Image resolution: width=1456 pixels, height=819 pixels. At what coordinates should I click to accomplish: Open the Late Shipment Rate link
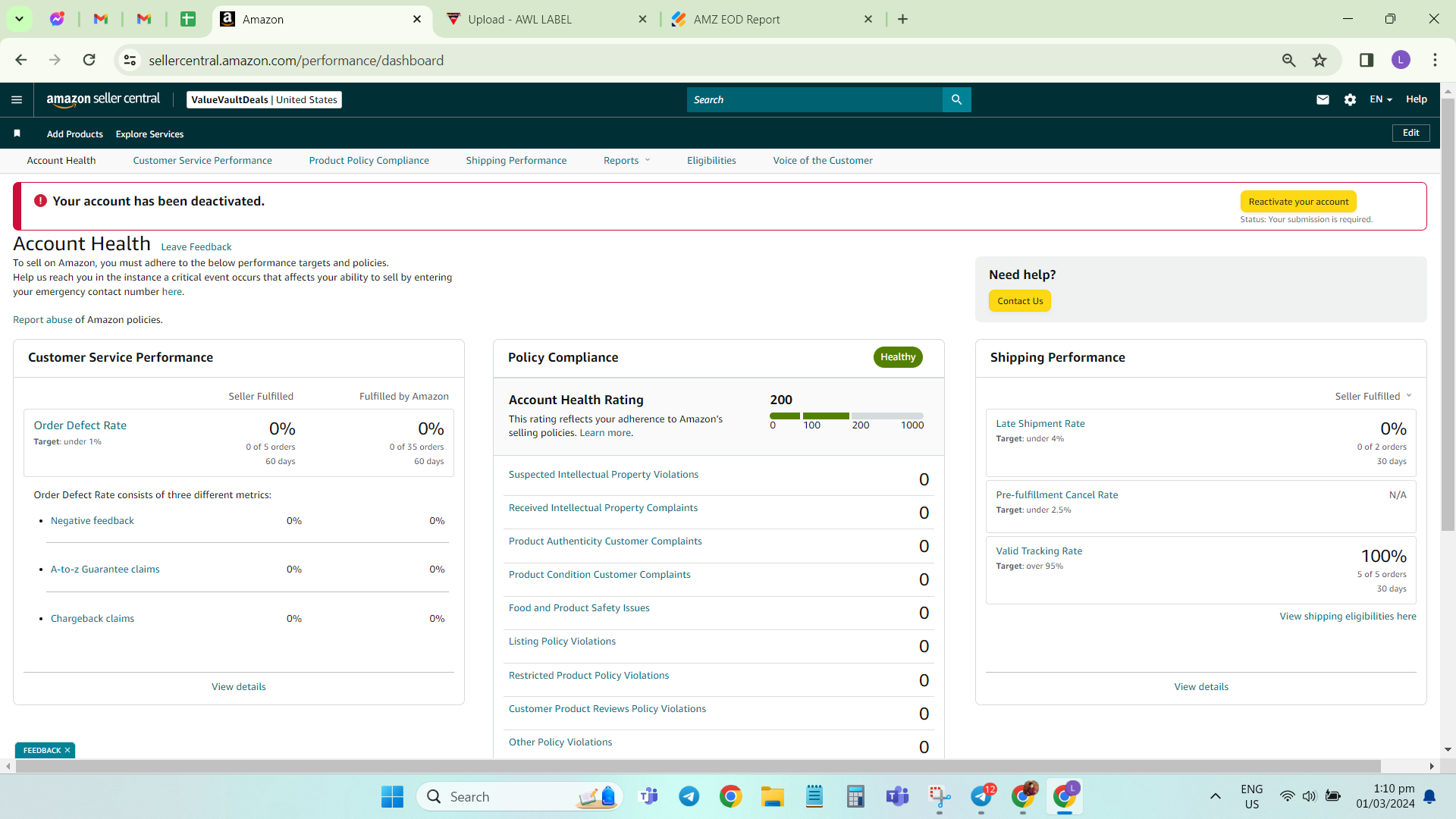(1040, 423)
